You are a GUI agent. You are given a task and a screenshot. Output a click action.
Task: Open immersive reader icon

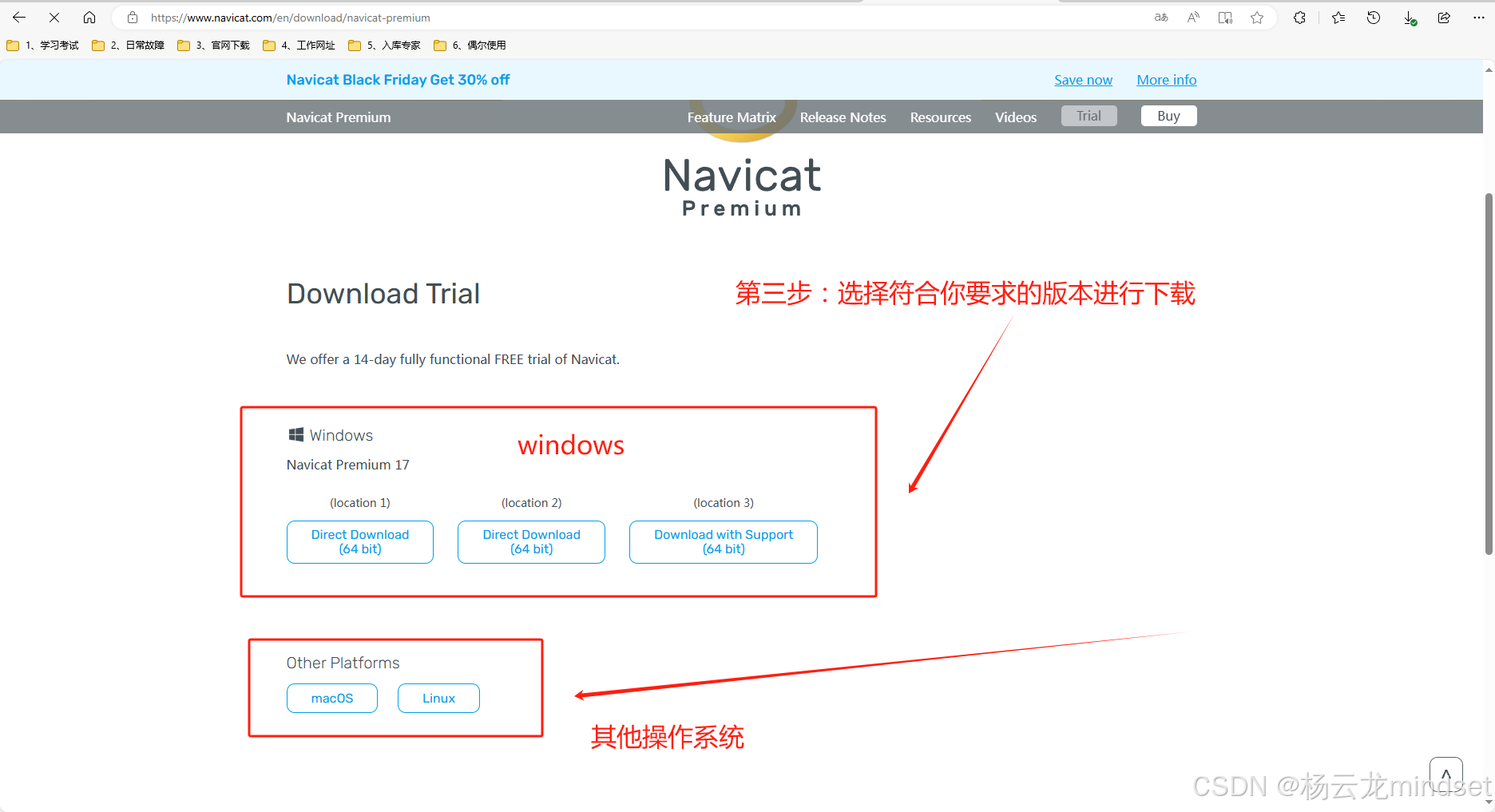[1225, 18]
